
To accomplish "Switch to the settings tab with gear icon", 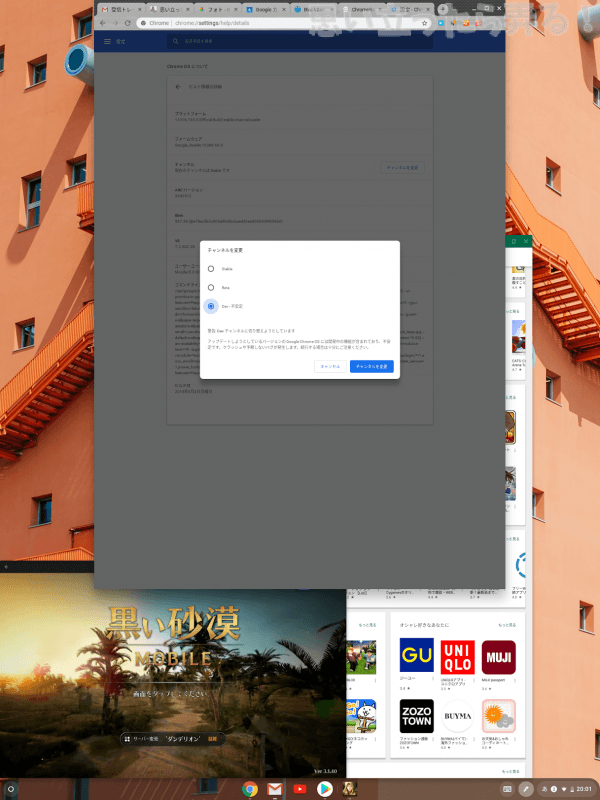I will (x=411, y=9).
